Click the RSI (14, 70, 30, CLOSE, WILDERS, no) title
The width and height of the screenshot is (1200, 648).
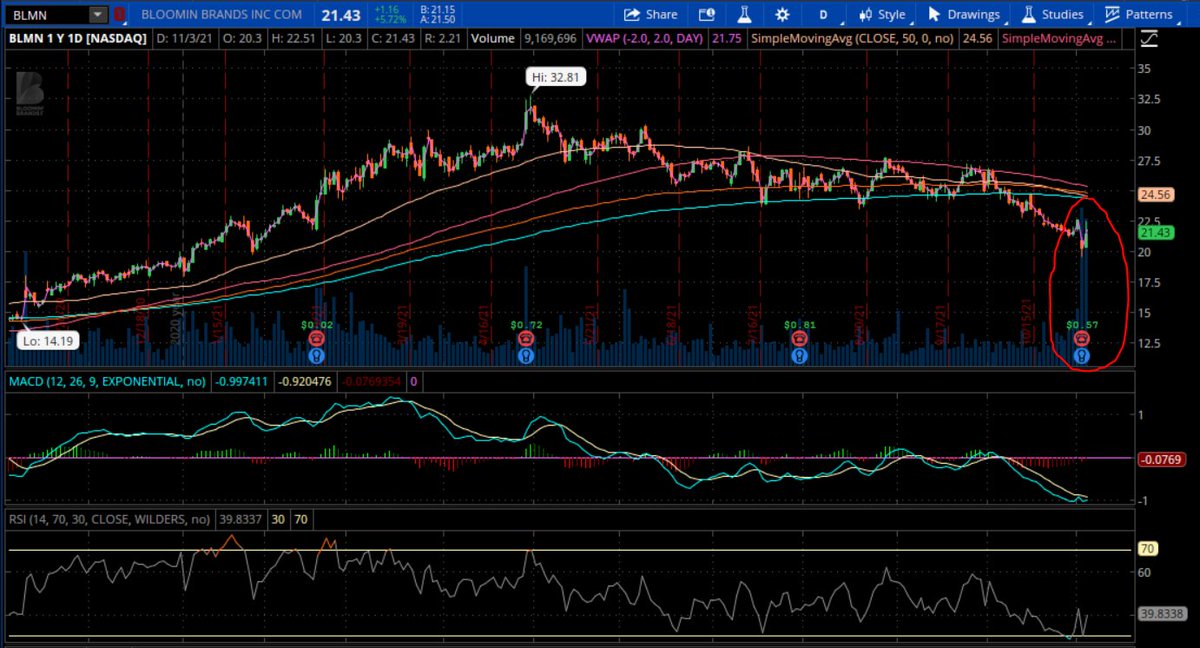tap(109, 519)
